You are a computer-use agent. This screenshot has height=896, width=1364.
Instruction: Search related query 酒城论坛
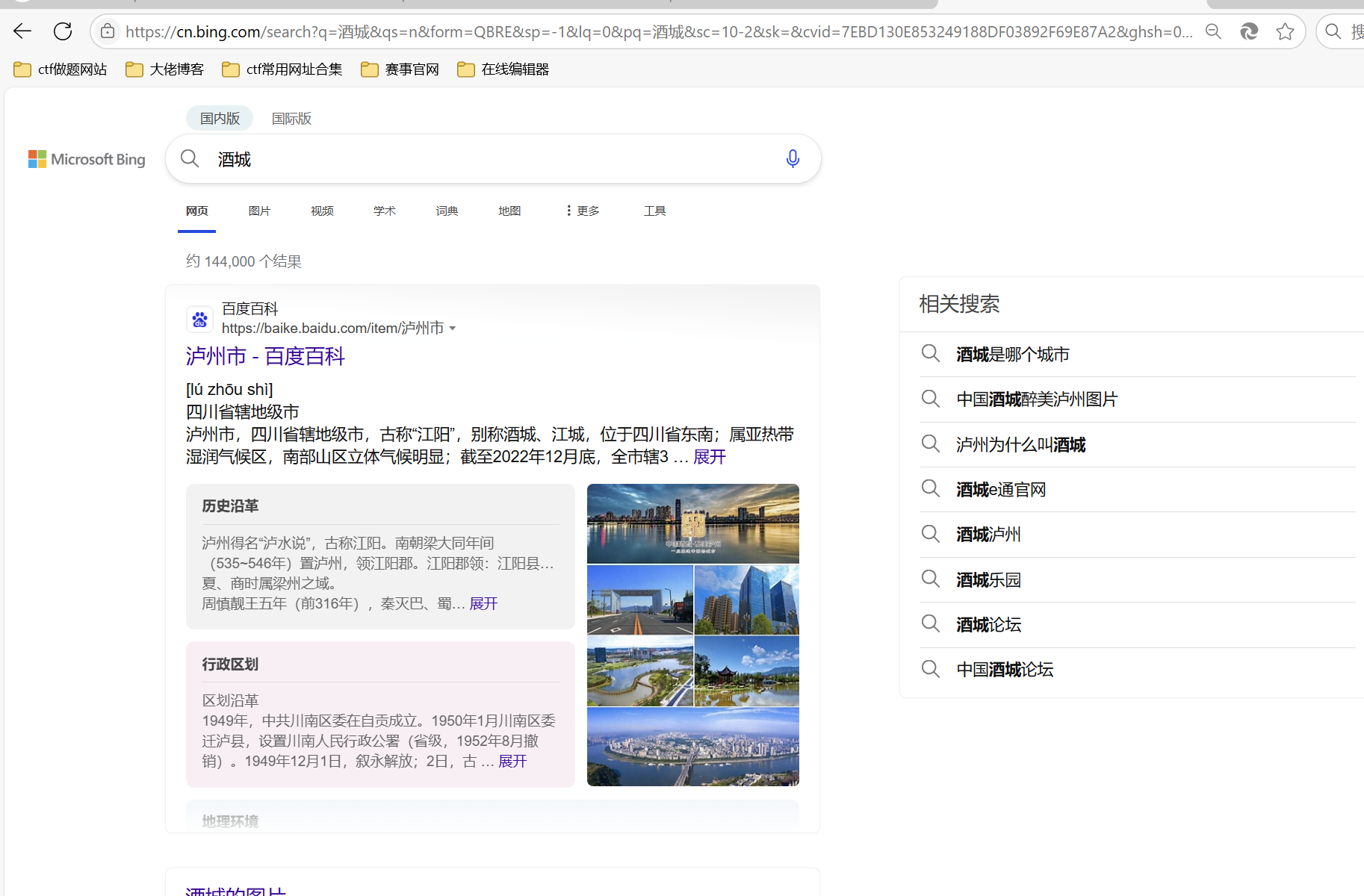[x=988, y=624]
